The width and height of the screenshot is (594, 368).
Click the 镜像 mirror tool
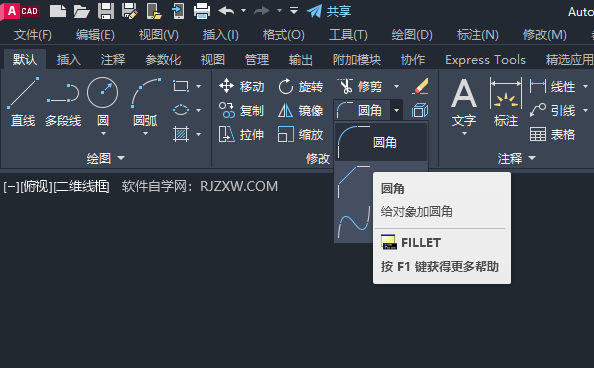coord(300,110)
